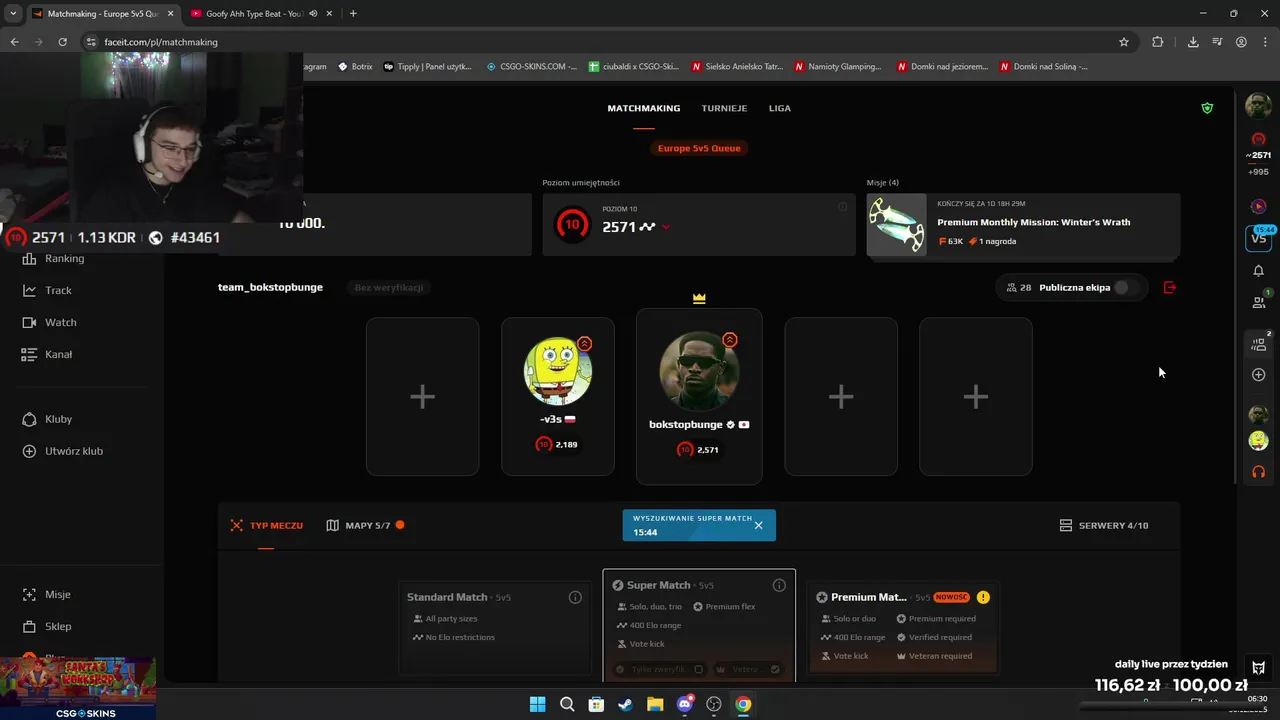Select the Standard Match card
The image size is (1280, 720).
tap(495, 627)
